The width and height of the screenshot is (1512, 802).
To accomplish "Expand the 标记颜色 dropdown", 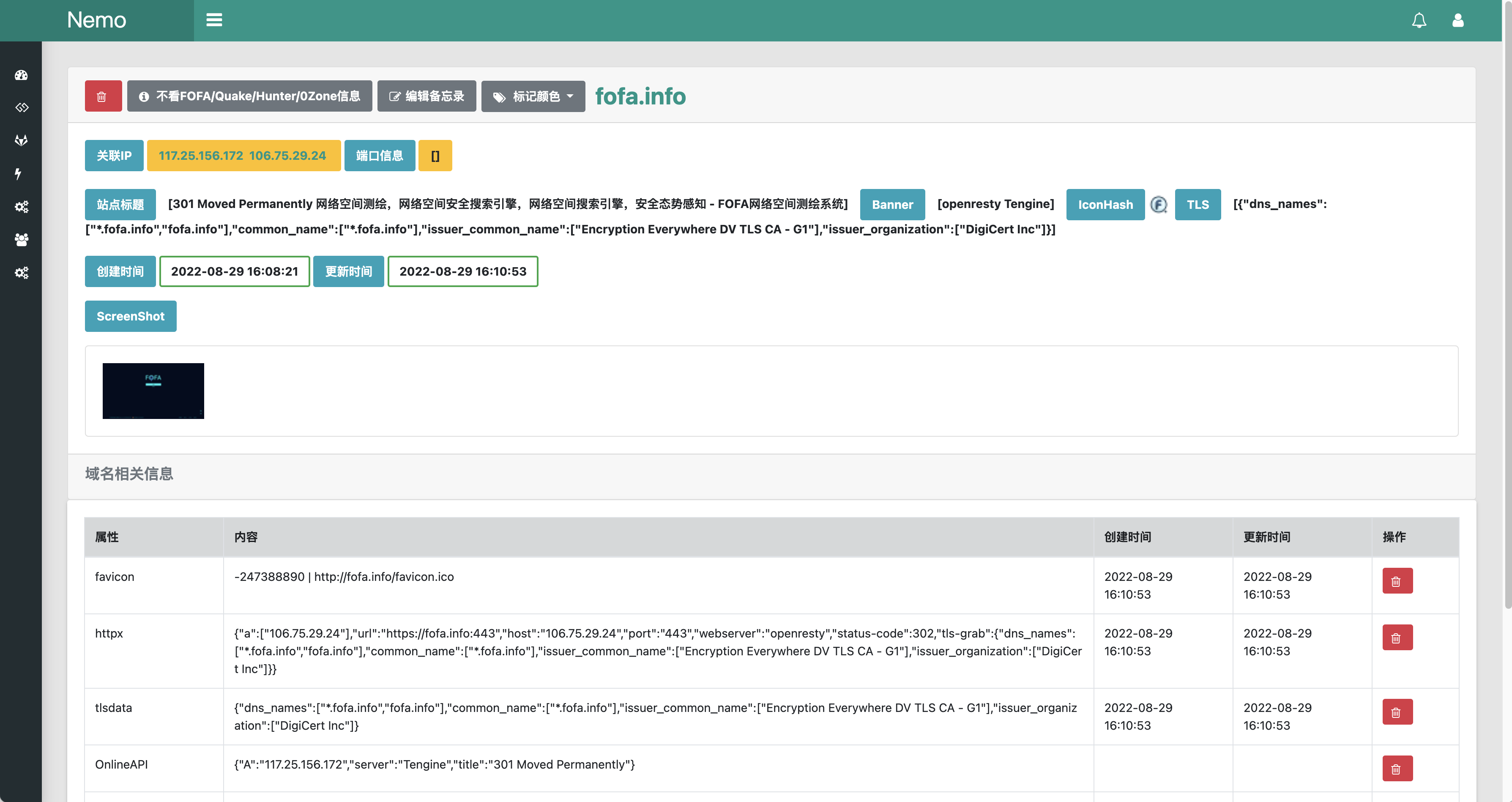I will pyautogui.click(x=532, y=96).
